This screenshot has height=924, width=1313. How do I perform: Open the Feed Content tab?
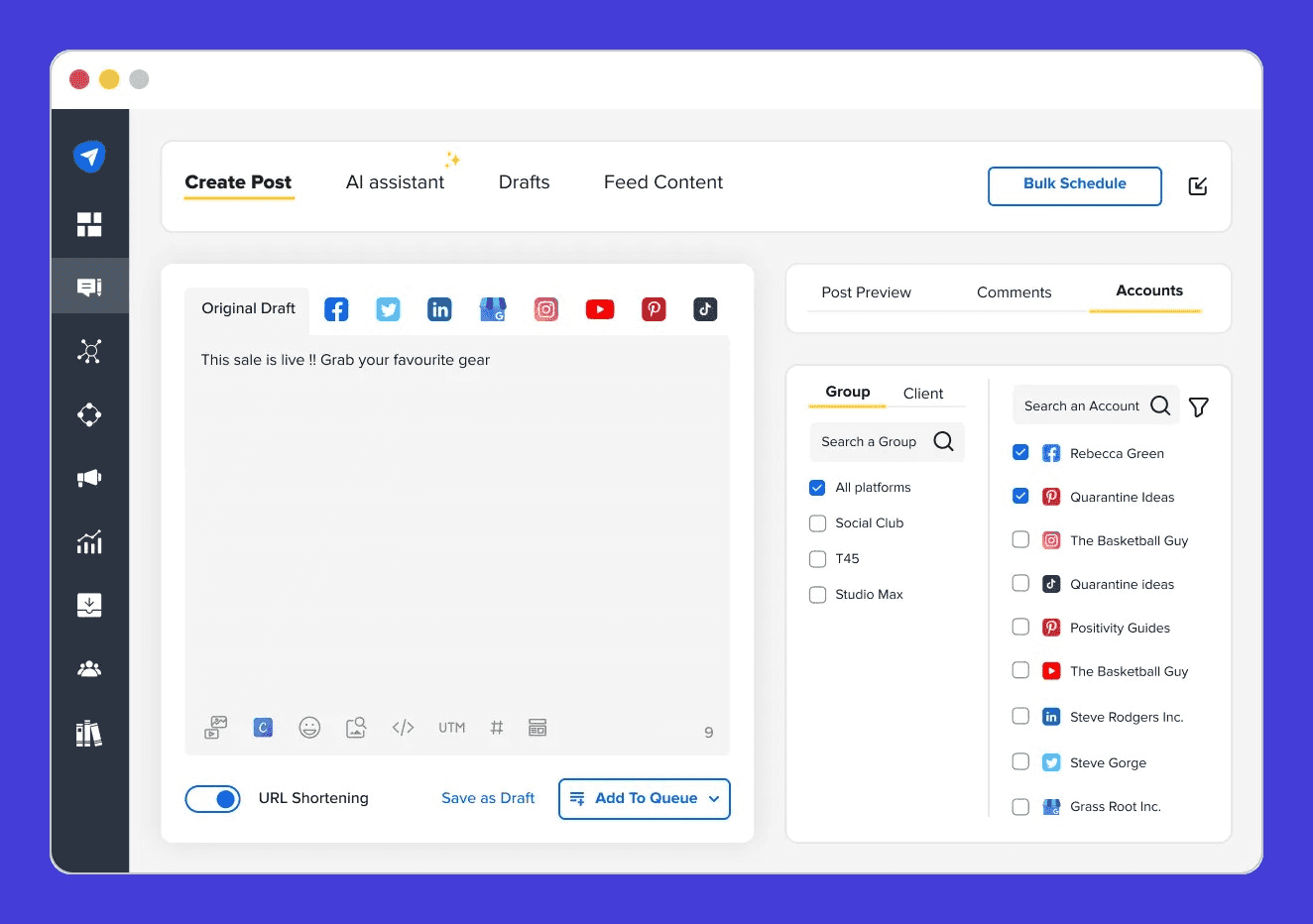tap(663, 182)
